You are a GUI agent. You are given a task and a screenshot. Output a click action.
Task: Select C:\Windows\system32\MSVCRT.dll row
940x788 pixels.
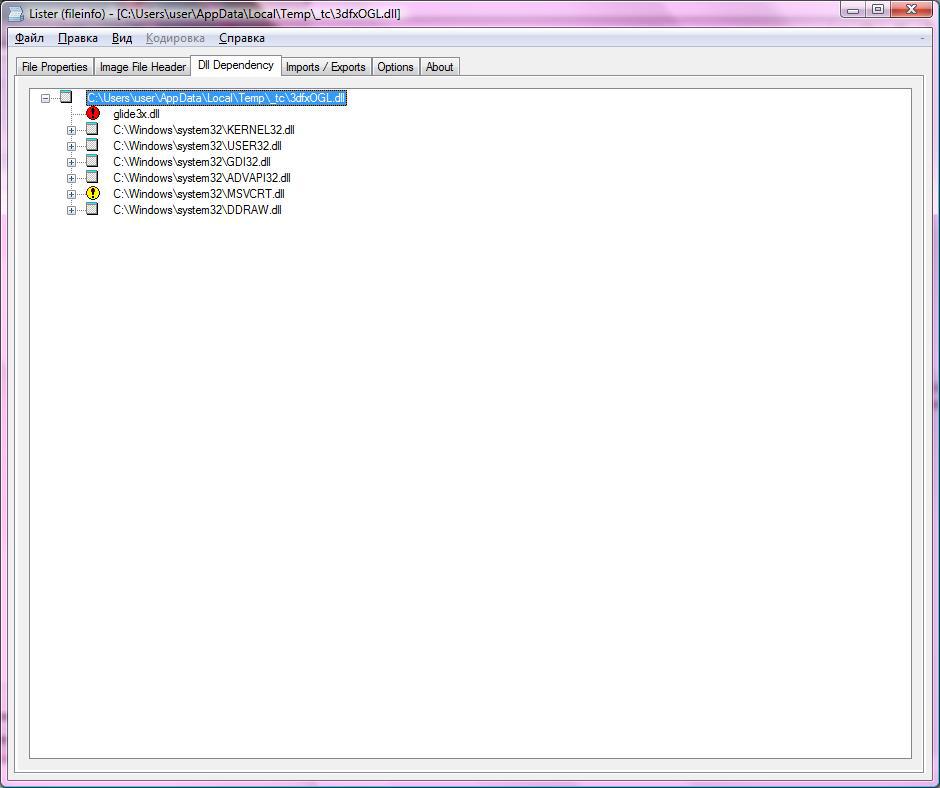[x=199, y=194]
